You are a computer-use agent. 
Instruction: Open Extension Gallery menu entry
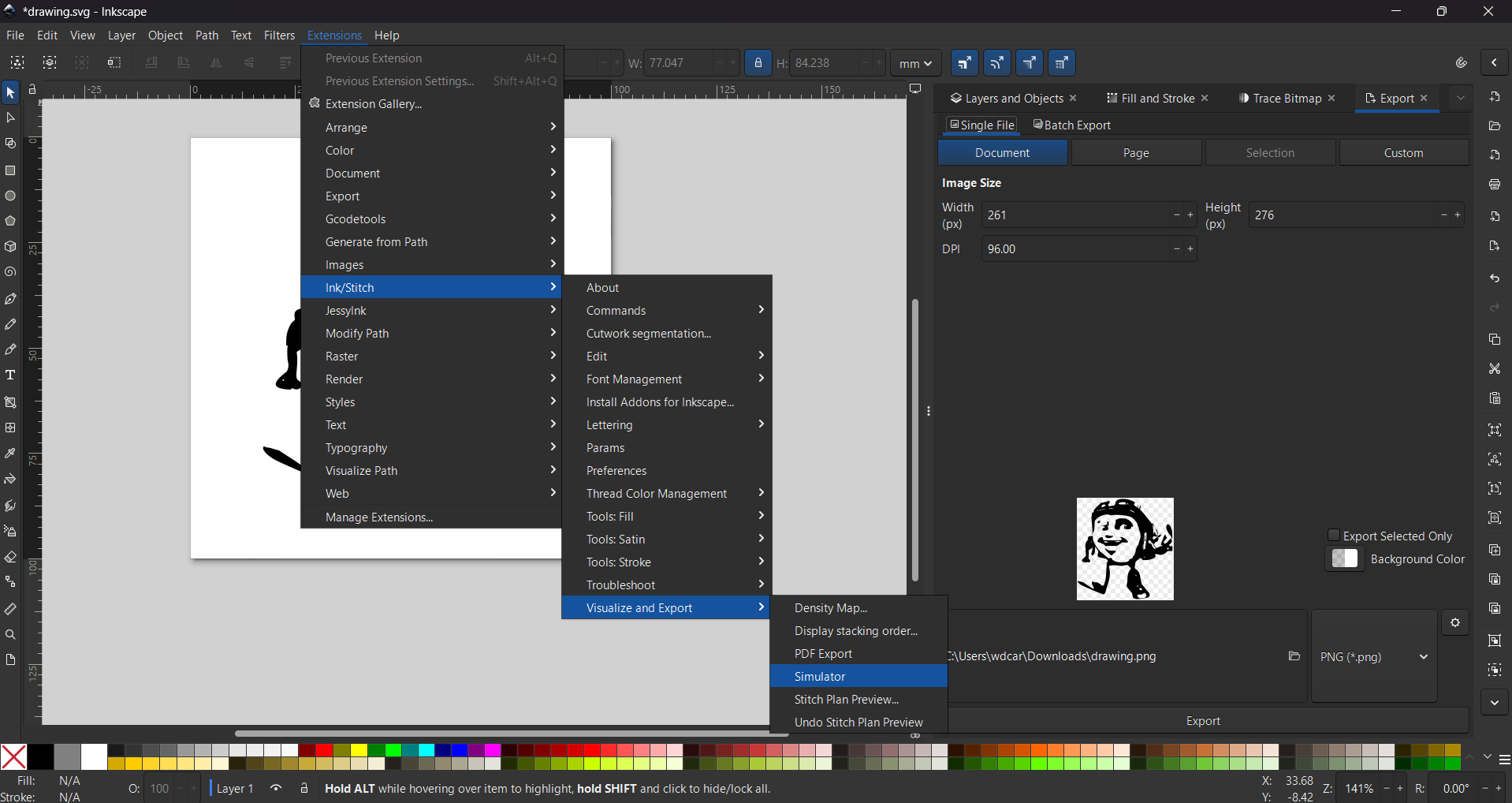[432, 103]
